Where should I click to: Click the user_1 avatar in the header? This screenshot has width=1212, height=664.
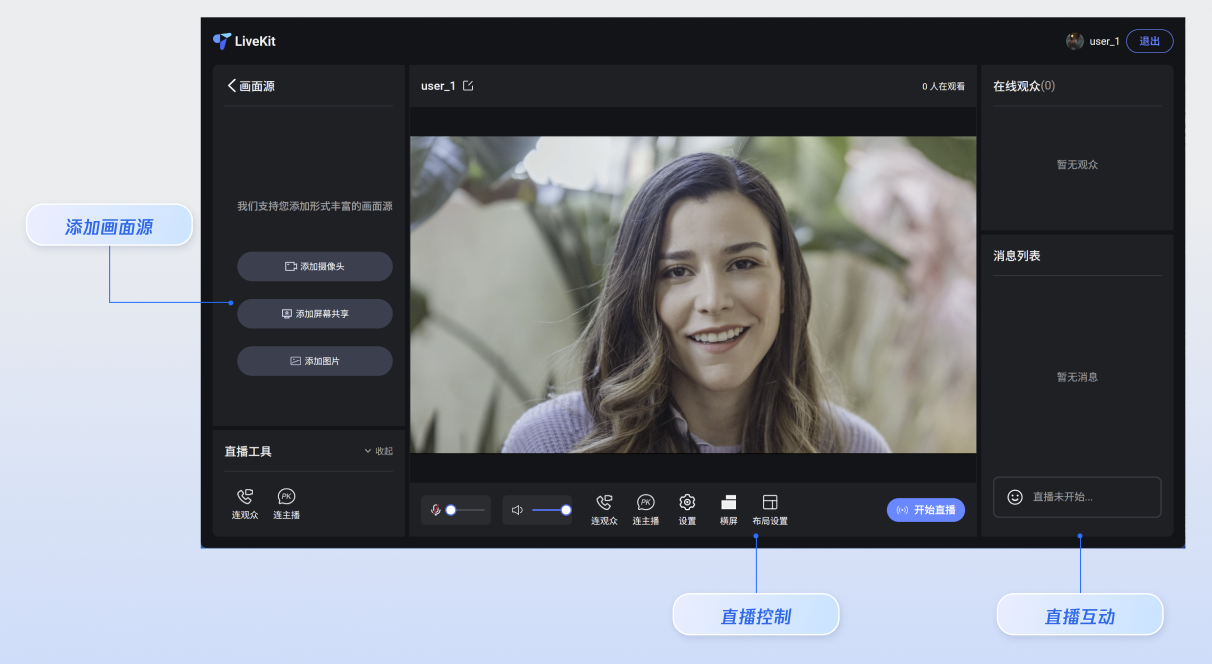coord(1075,41)
